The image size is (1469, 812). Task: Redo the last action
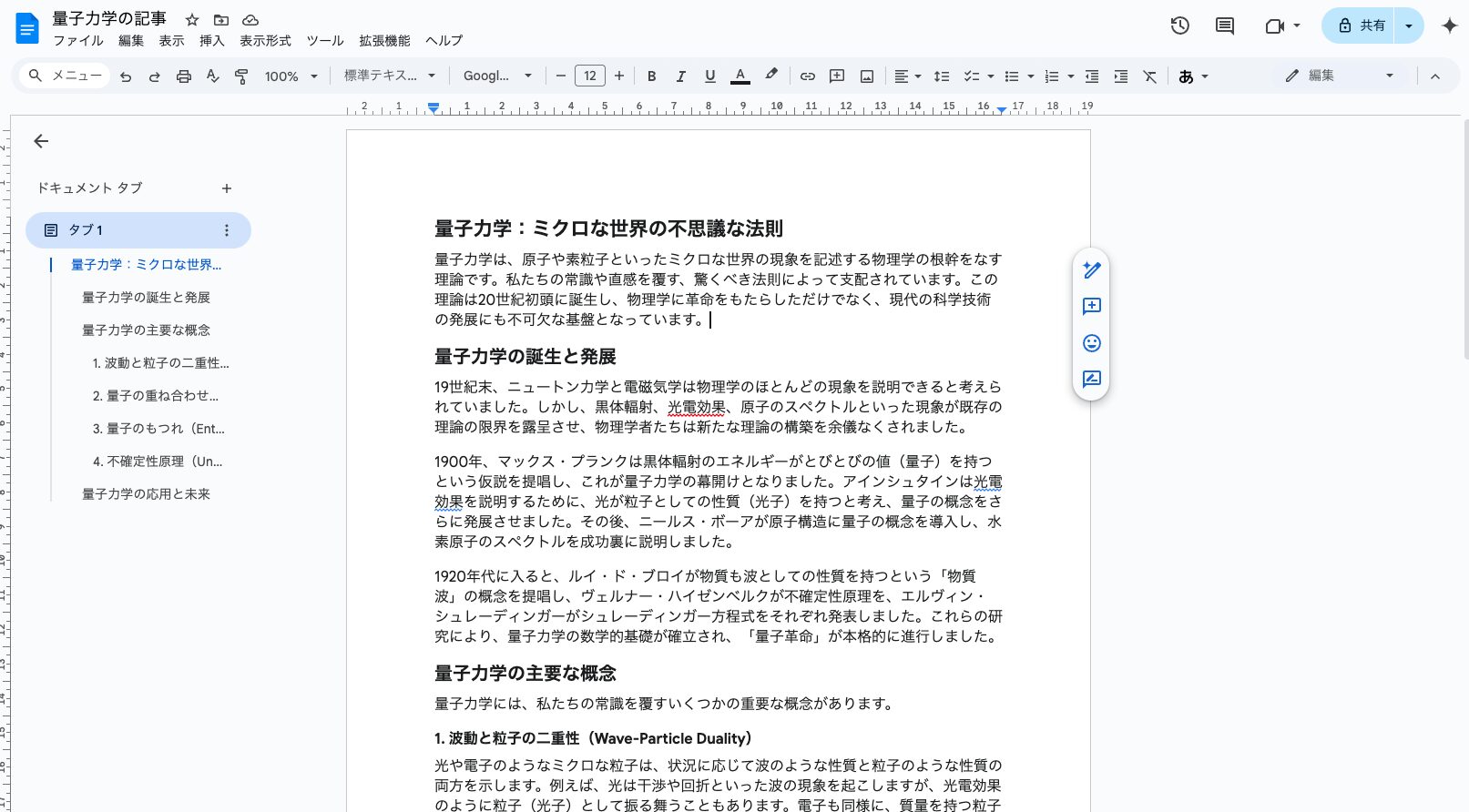coord(155,76)
